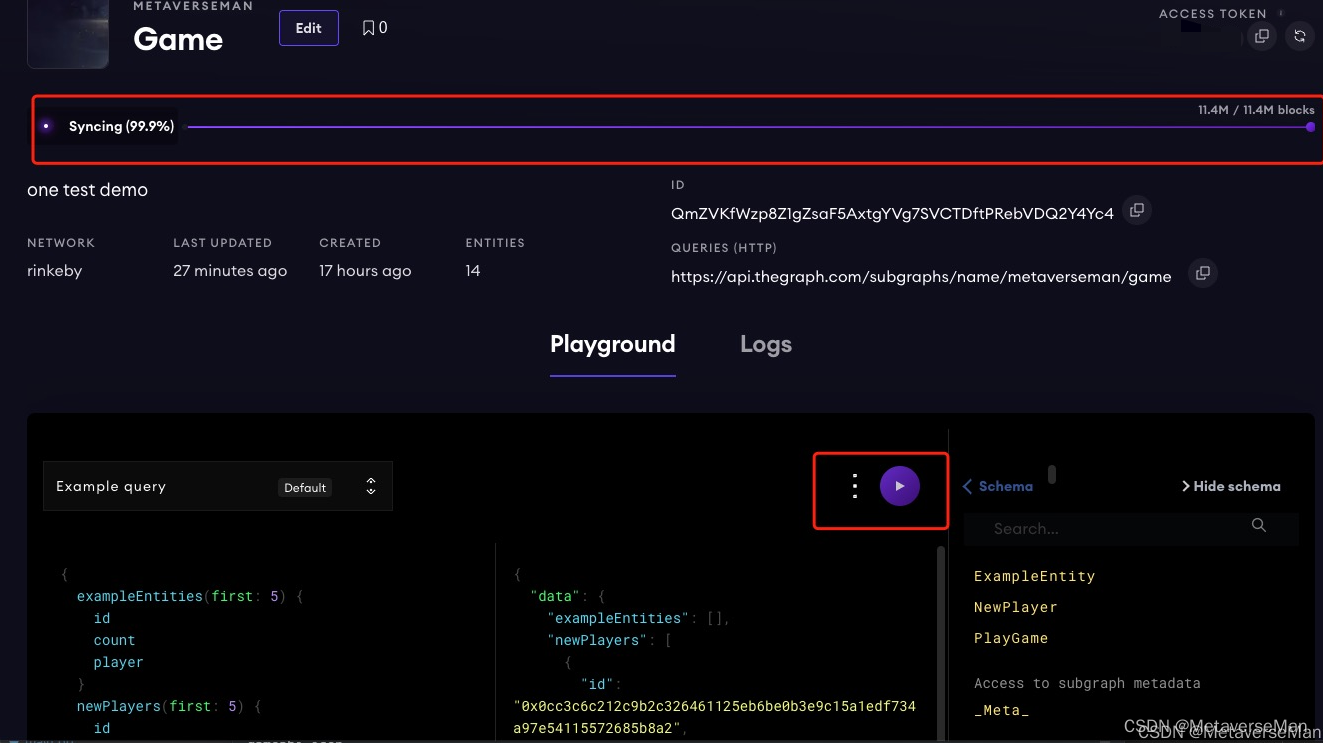The width and height of the screenshot is (1323, 743).
Task: Refresh the access token
Action: point(1299,36)
